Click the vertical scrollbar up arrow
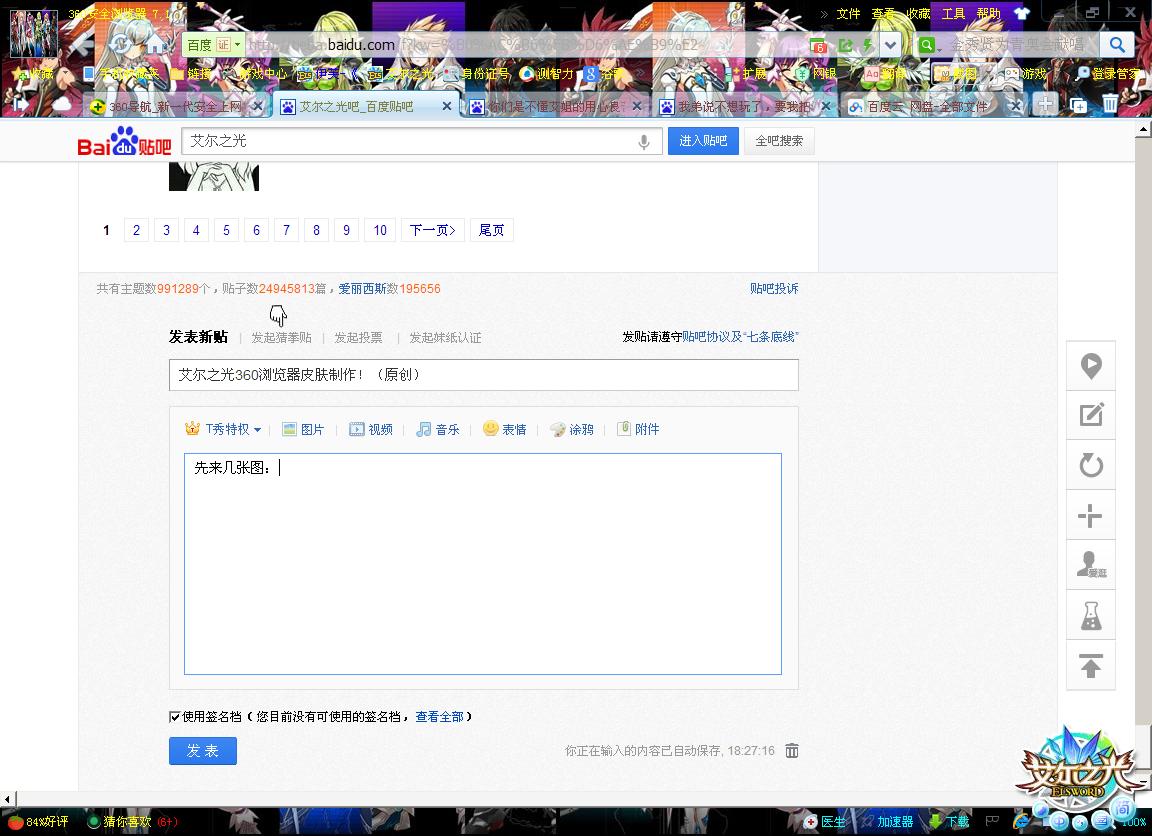Image resolution: width=1152 pixels, height=836 pixels. pyautogui.click(x=1143, y=129)
